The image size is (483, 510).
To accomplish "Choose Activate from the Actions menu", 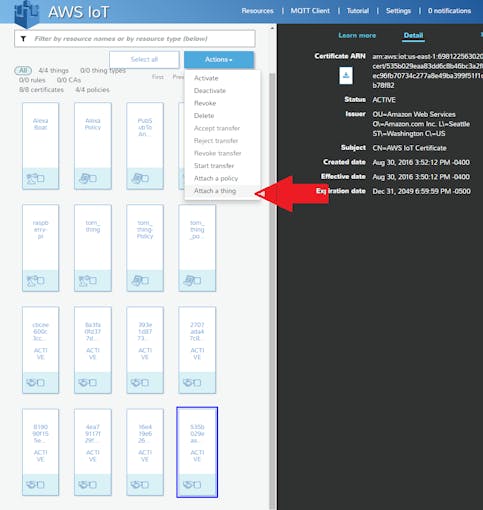I will point(206,78).
